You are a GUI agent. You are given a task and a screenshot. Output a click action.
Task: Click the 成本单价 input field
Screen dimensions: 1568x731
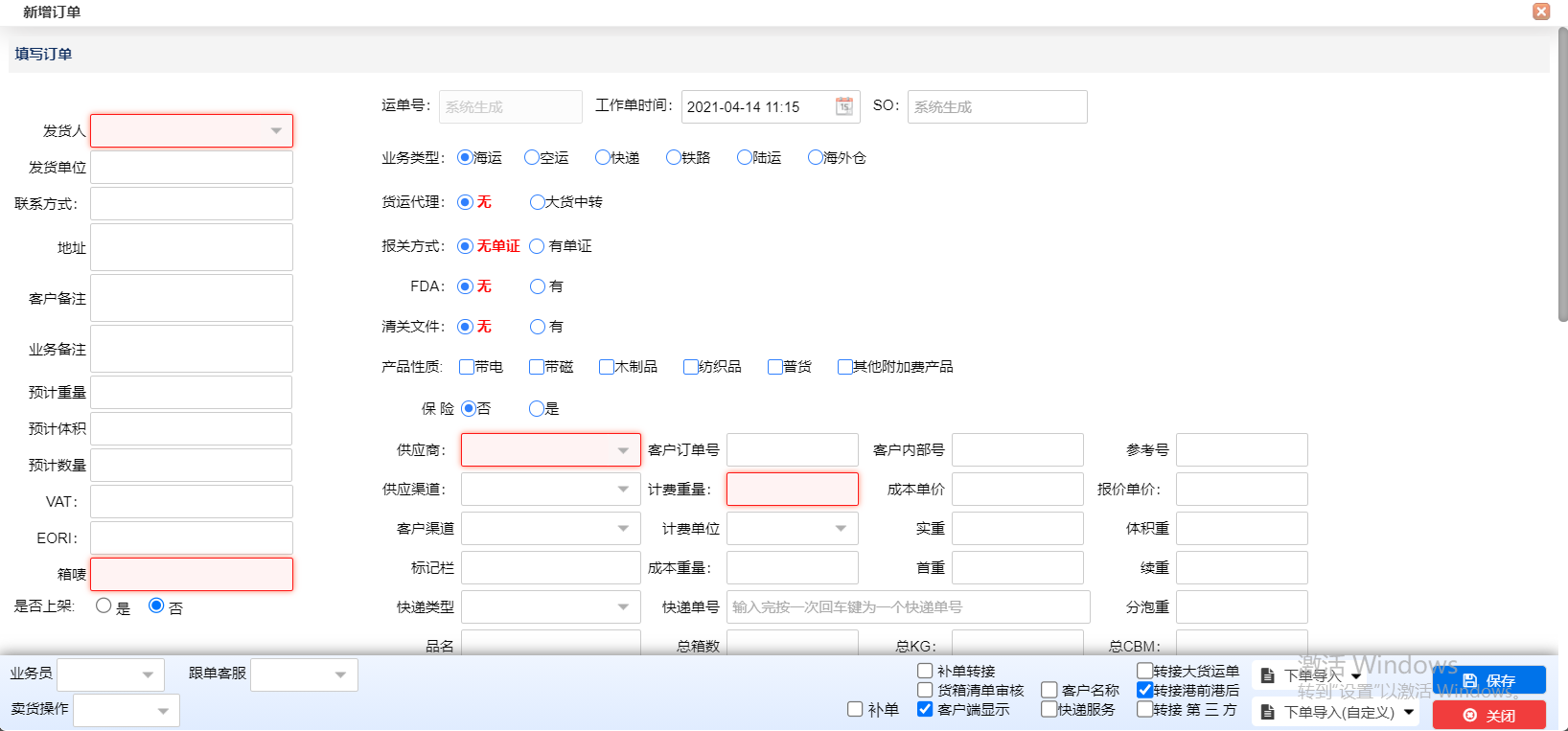(x=1018, y=489)
